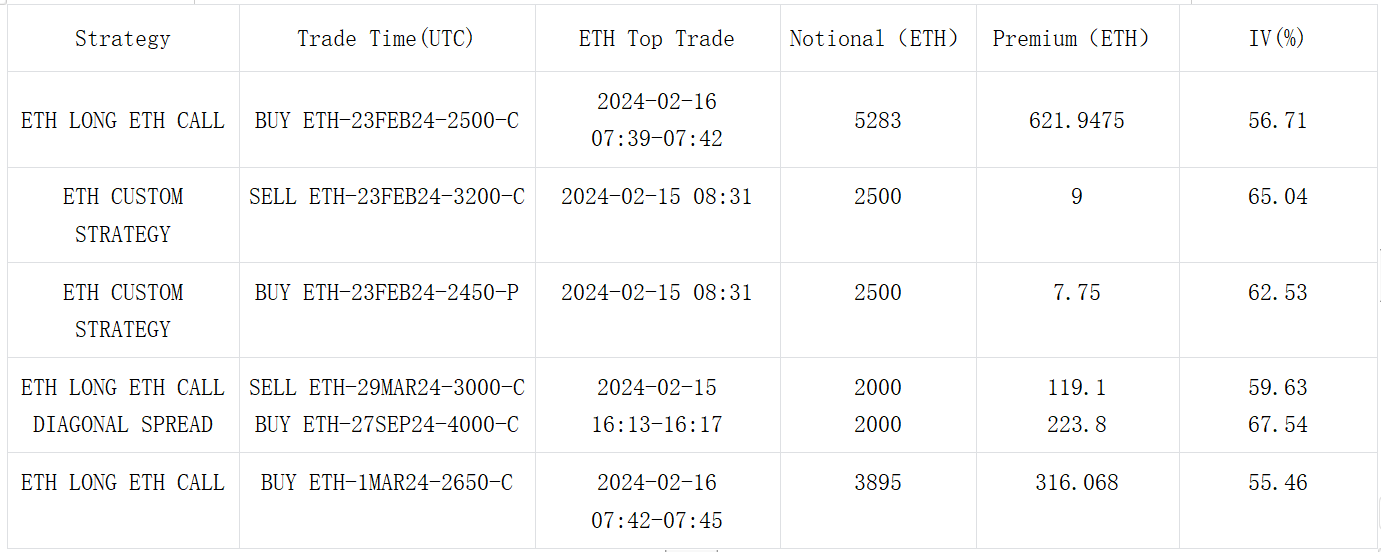Image resolution: width=1381 pixels, height=552 pixels.
Task: Click the Strategy column header
Action: pyautogui.click(x=123, y=39)
